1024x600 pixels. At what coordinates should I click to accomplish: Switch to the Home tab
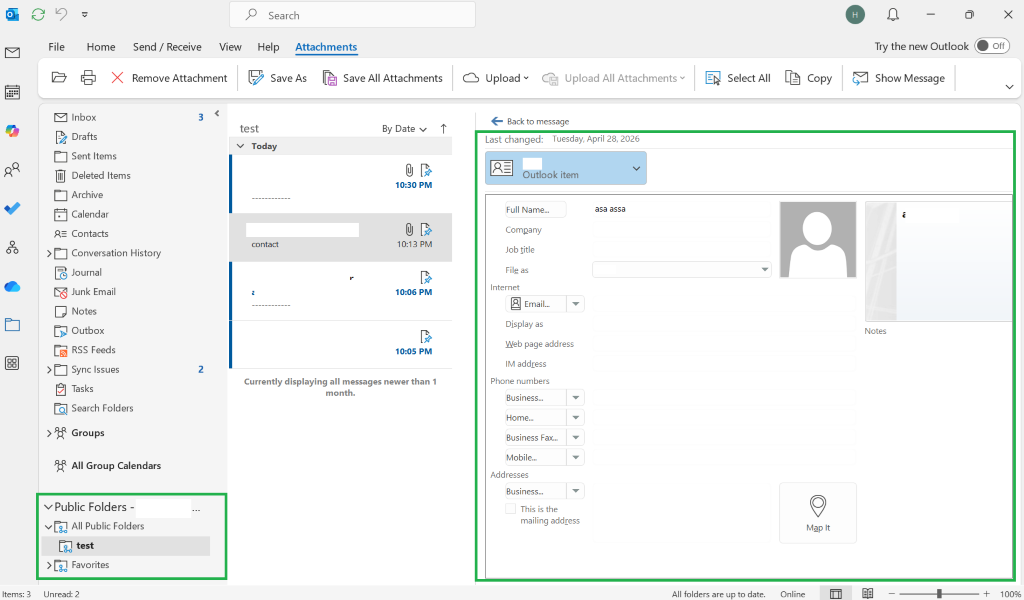click(x=101, y=46)
